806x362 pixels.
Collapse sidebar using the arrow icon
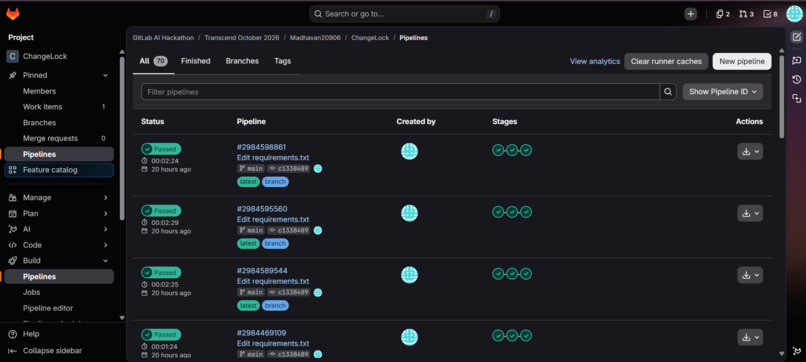point(13,351)
